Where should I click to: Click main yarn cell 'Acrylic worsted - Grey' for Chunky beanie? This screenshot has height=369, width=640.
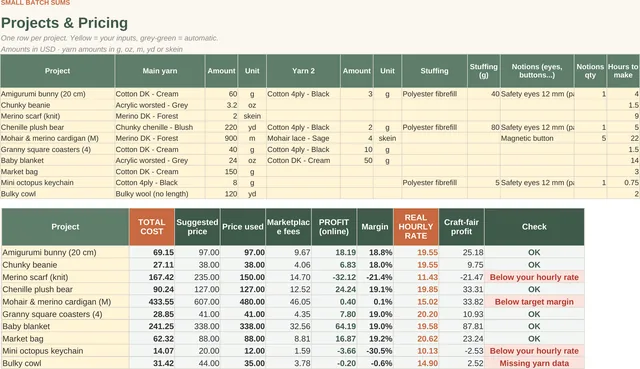pos(160,105)
